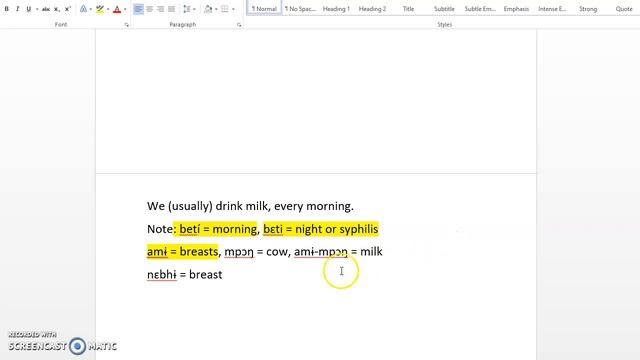Click highlighted text 'betí = morning'

[x=218, y=229]
